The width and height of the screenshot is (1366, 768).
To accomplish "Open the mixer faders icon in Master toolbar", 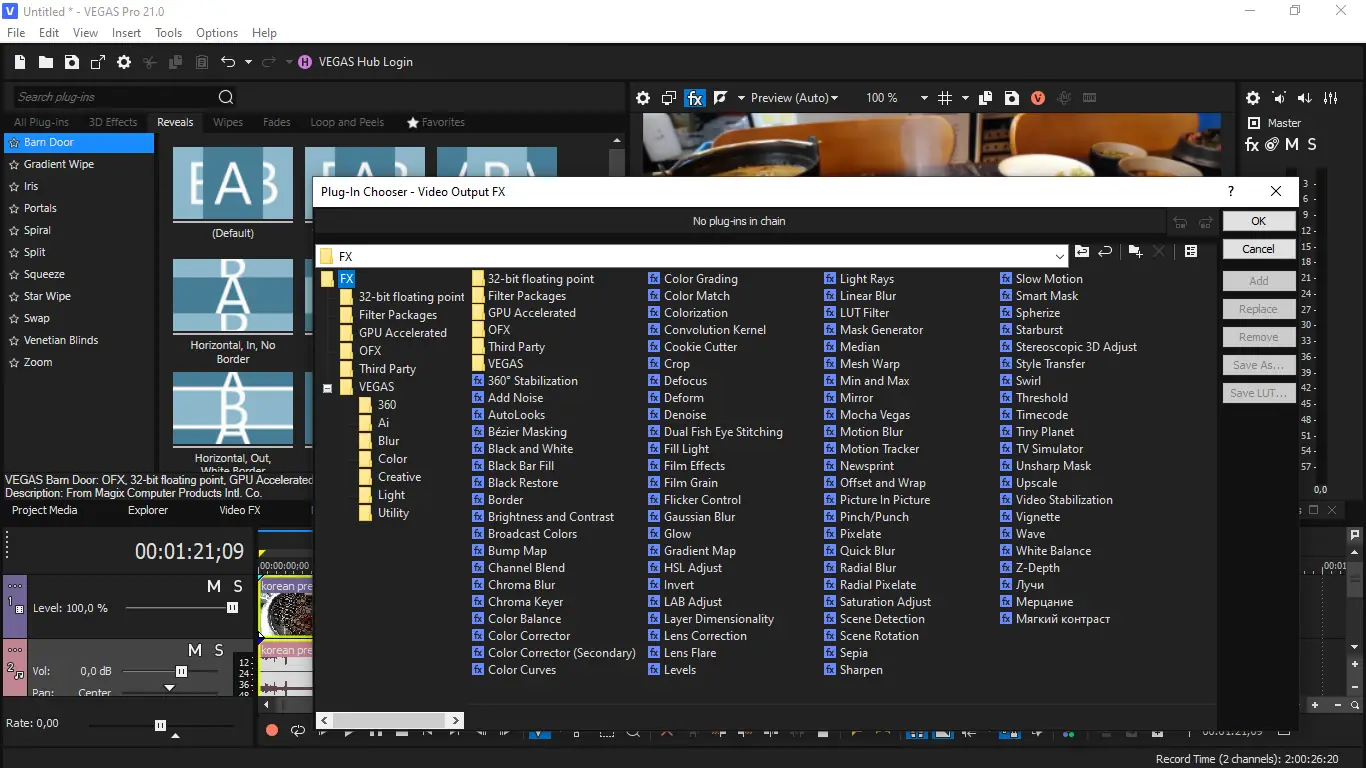I will coord(1331,98).
